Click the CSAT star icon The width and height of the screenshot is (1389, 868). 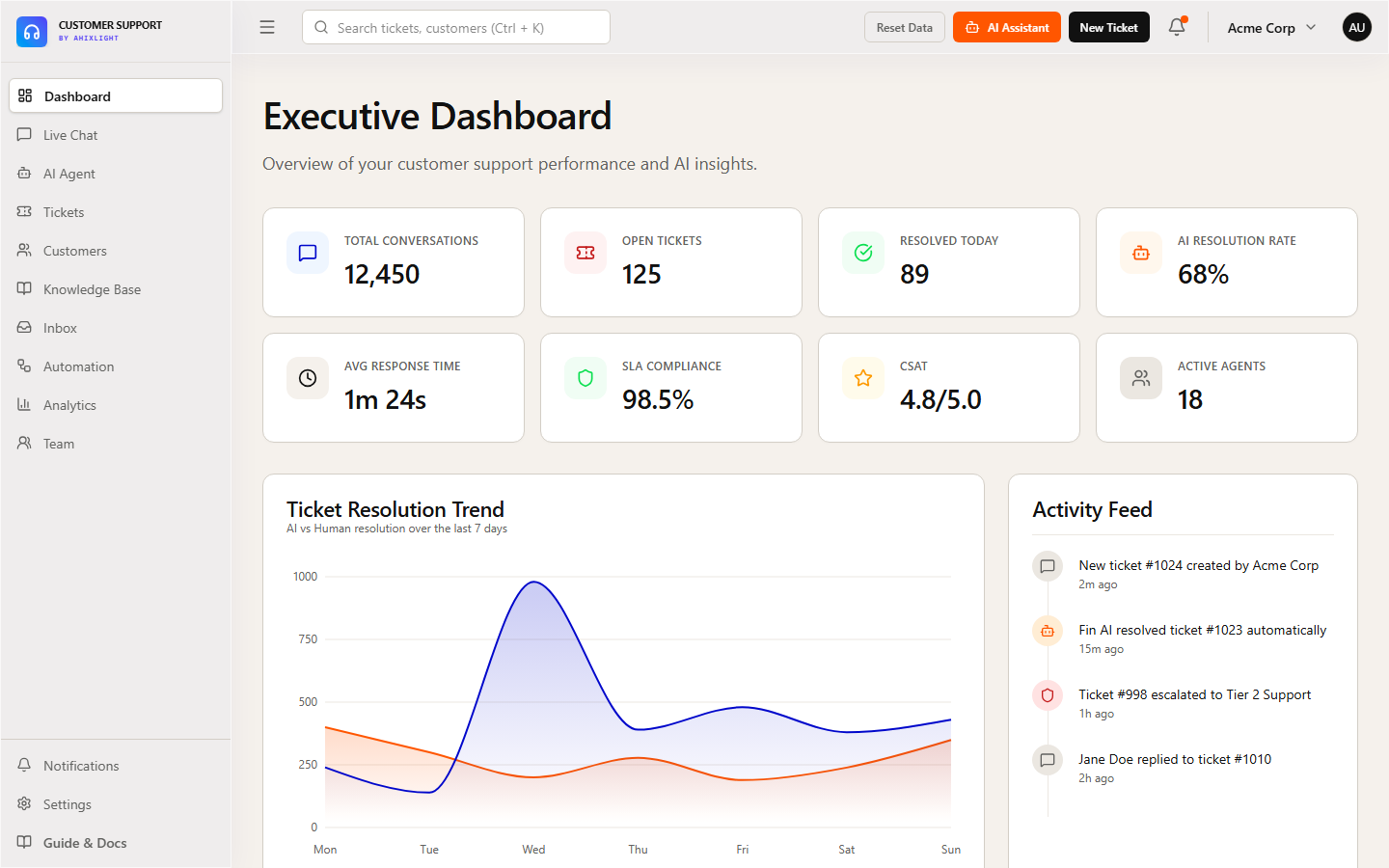863,378
